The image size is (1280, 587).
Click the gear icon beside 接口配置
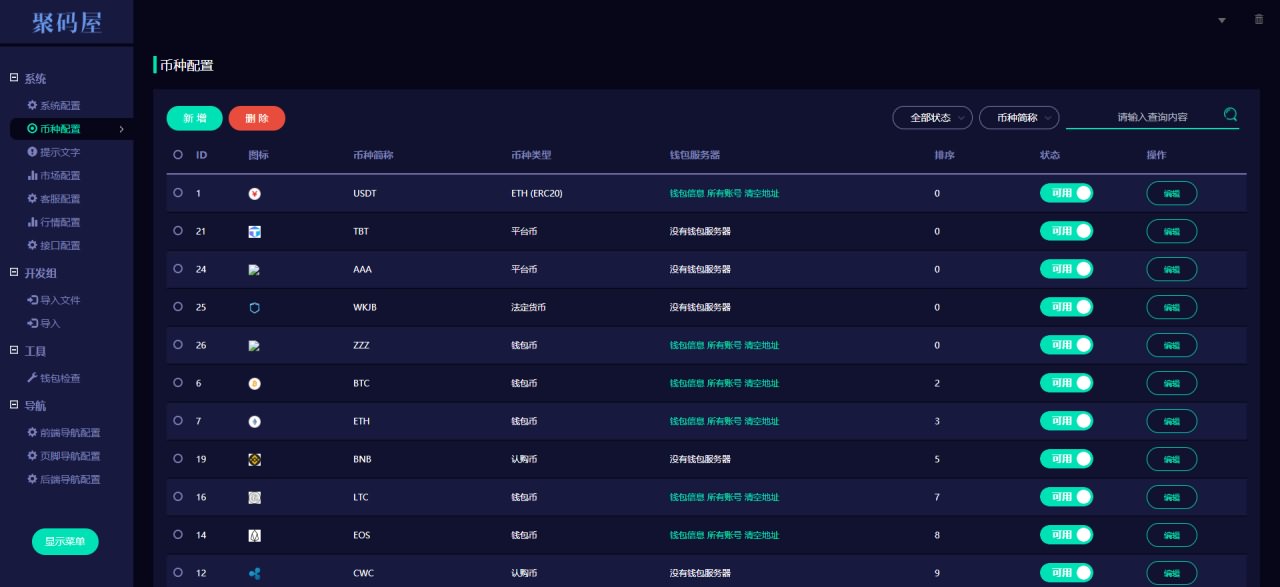(x=32, y=245)
